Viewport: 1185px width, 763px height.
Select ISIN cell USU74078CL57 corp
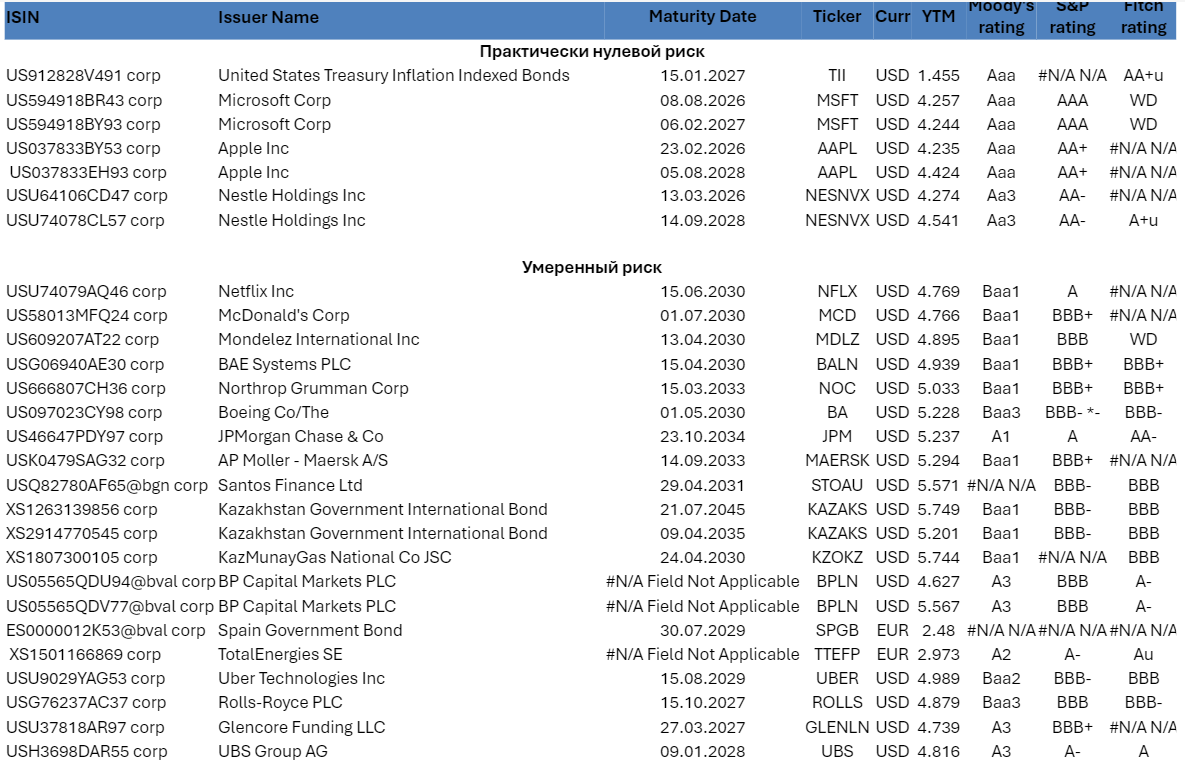85,221
